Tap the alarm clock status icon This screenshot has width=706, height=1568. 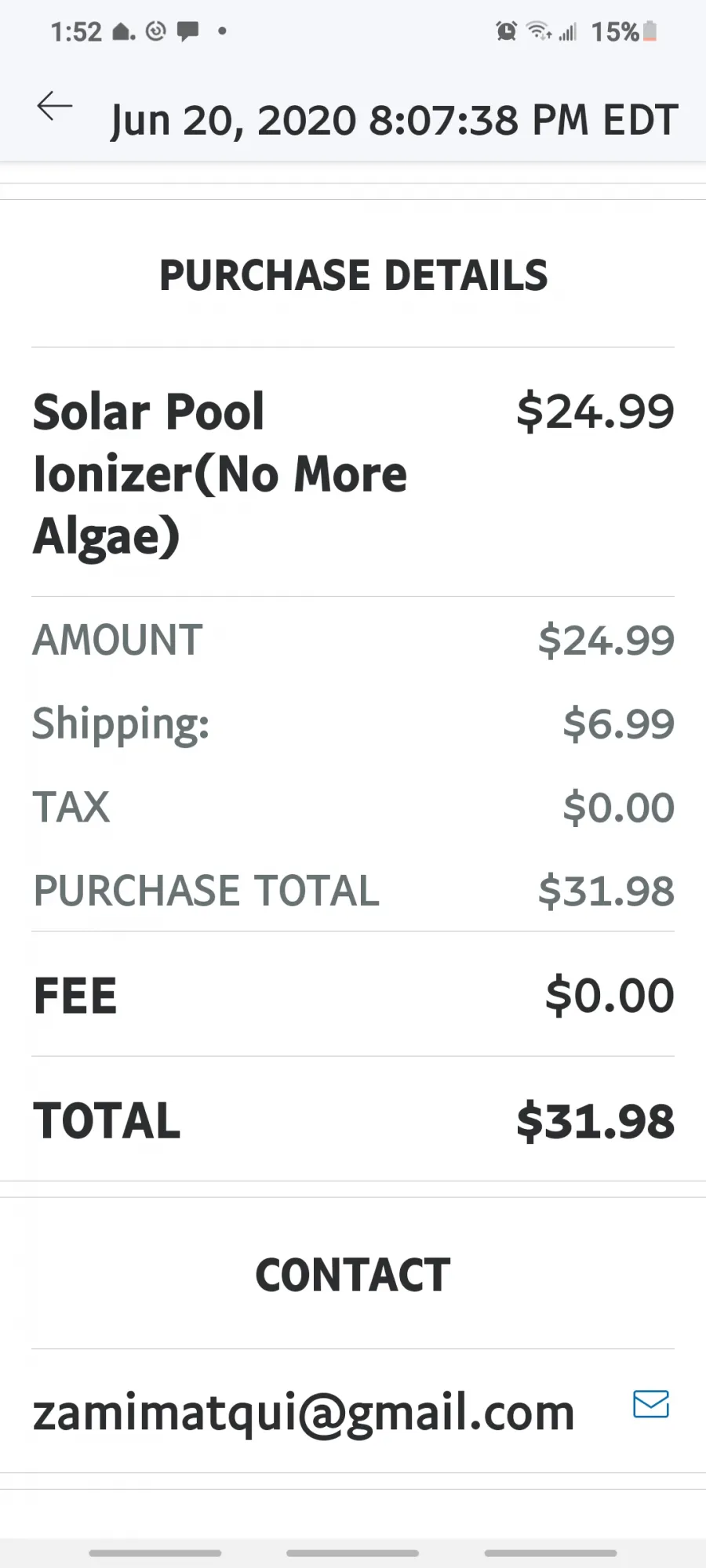(507, 31)
